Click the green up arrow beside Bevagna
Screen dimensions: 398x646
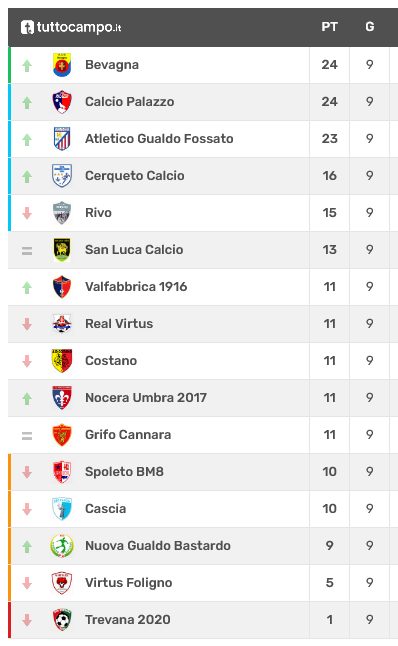point(27,66)
